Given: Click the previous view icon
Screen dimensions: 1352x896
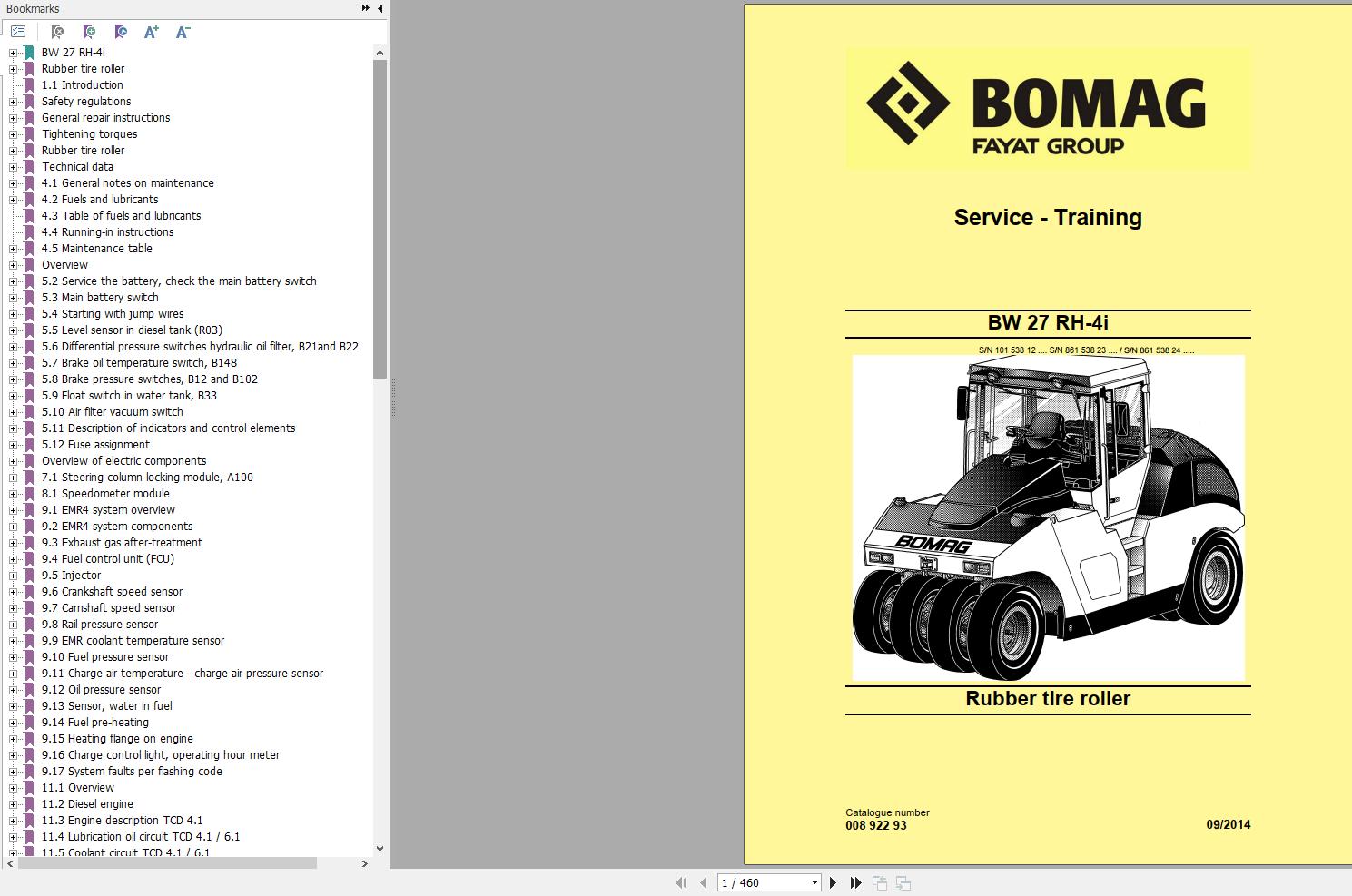Looking at the screenshot, I should click(x=880, y=882).
